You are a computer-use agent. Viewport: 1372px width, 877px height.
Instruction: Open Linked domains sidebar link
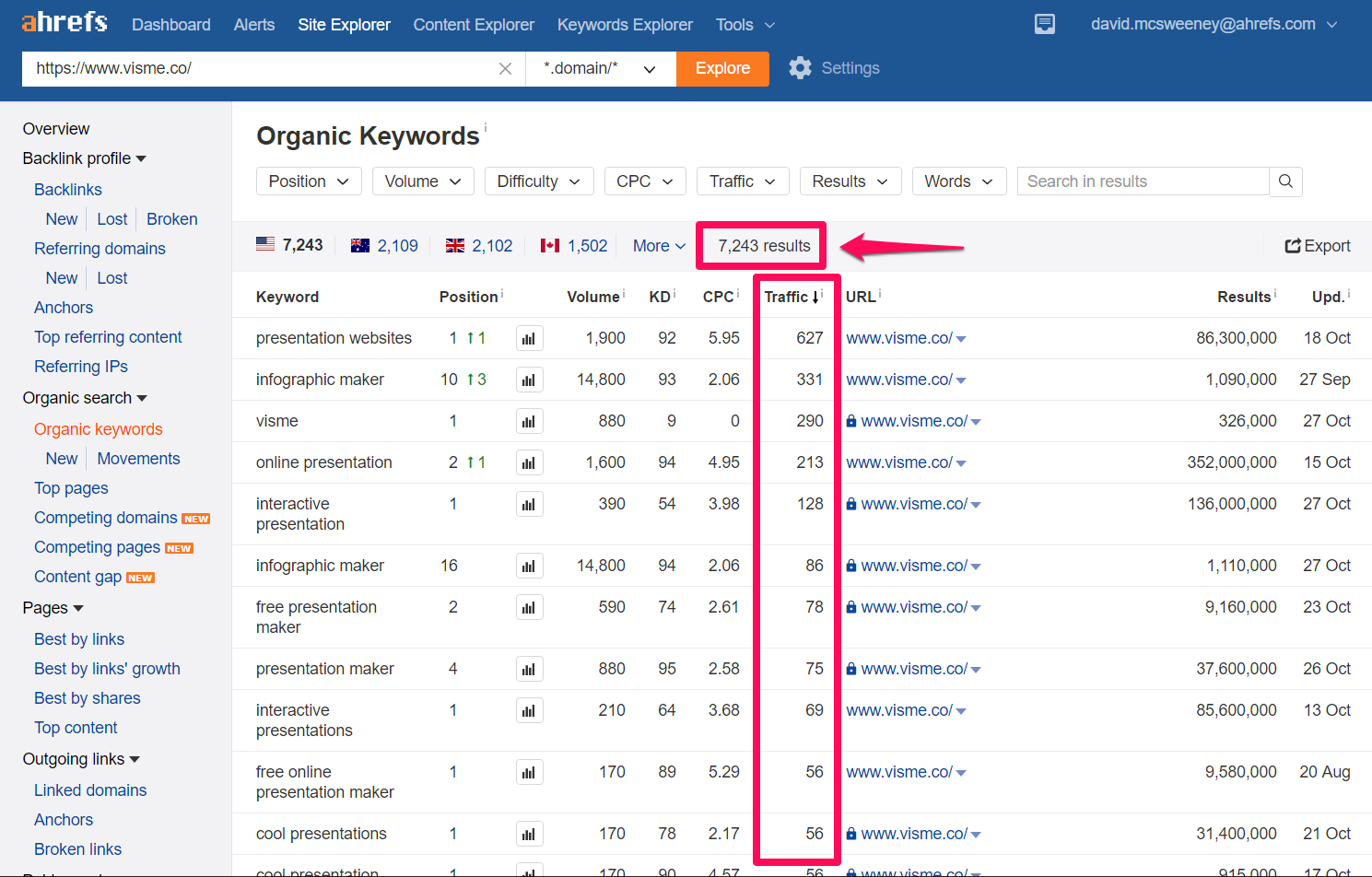pyautogui.click(x=90, y=790)
